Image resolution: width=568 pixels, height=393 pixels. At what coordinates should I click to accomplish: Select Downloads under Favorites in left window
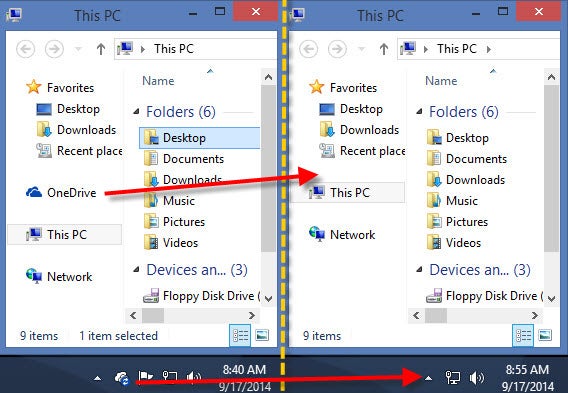(x=76, y=130)
